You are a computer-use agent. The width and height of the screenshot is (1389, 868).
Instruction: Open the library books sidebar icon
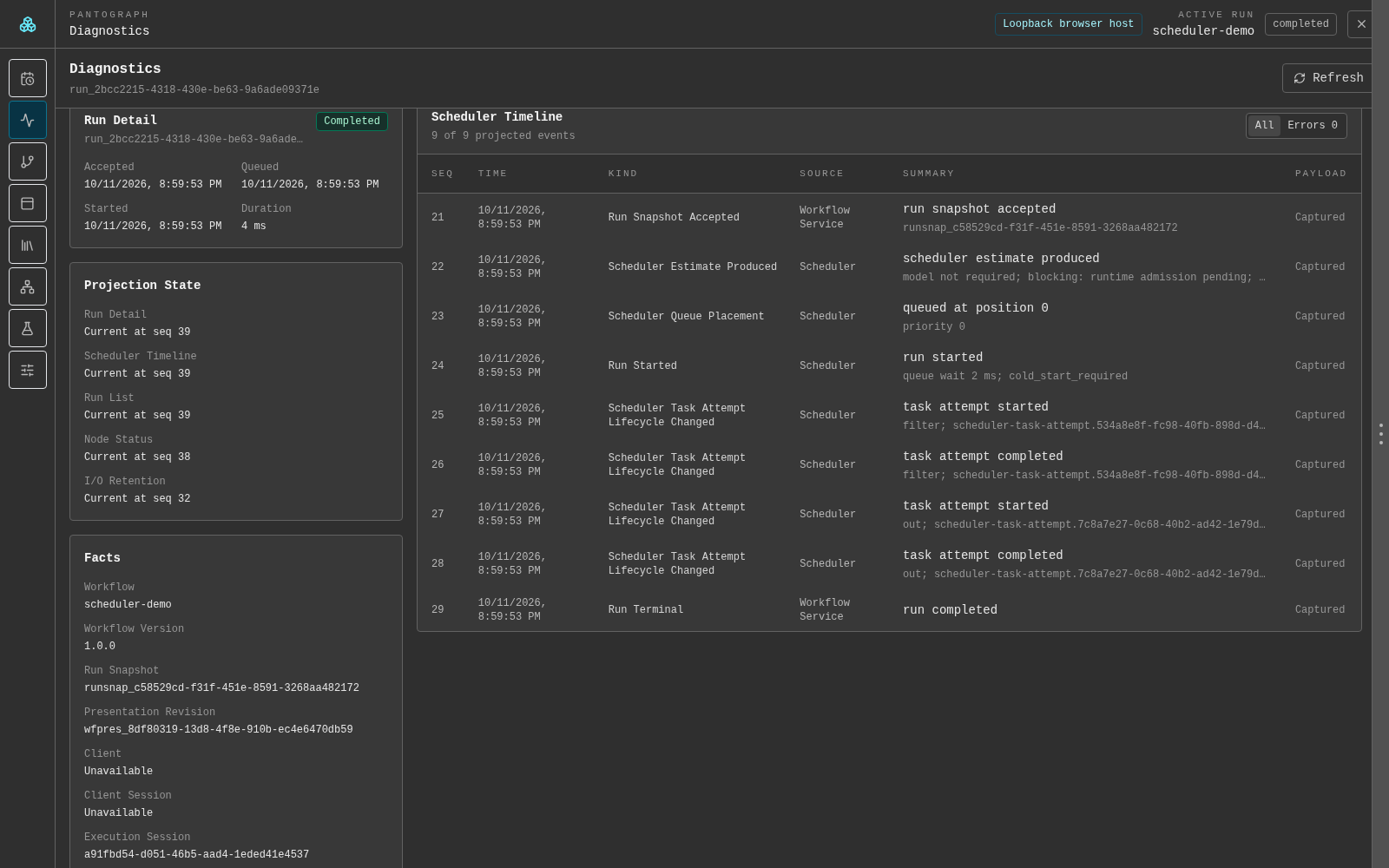pos(28,245)
